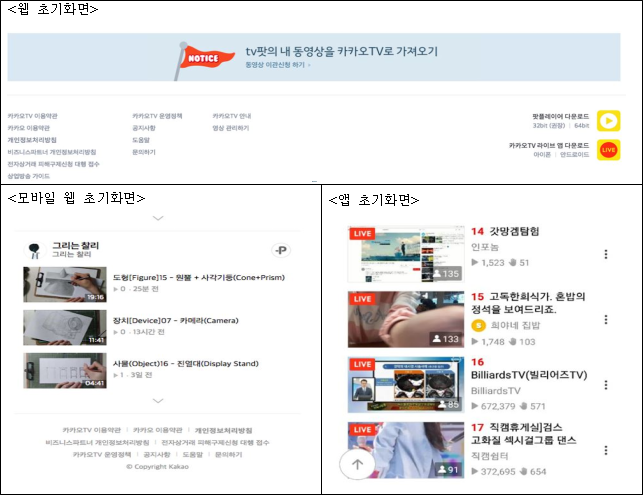Open the live thumbnail for 고독한회식가
This screenshot has width=643, height=495.
pos(406,319)
